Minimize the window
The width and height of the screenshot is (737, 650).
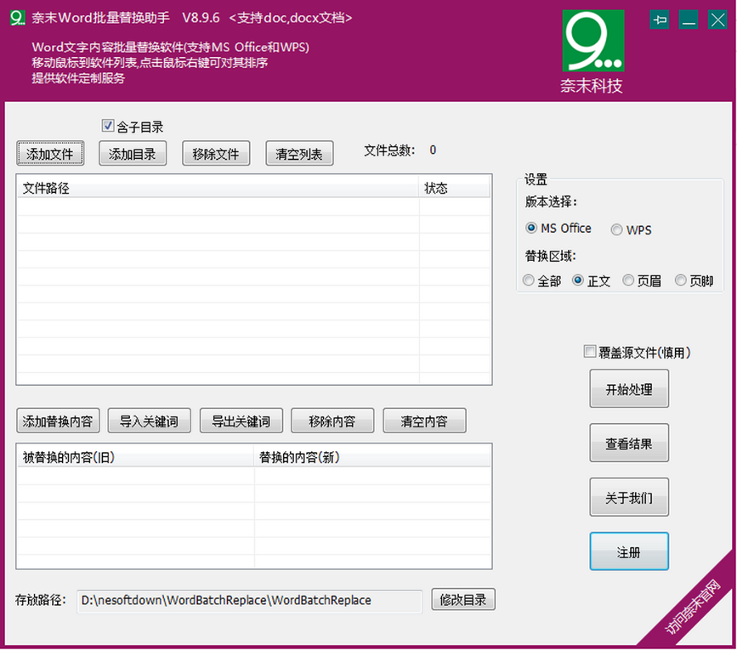[689, 20]
